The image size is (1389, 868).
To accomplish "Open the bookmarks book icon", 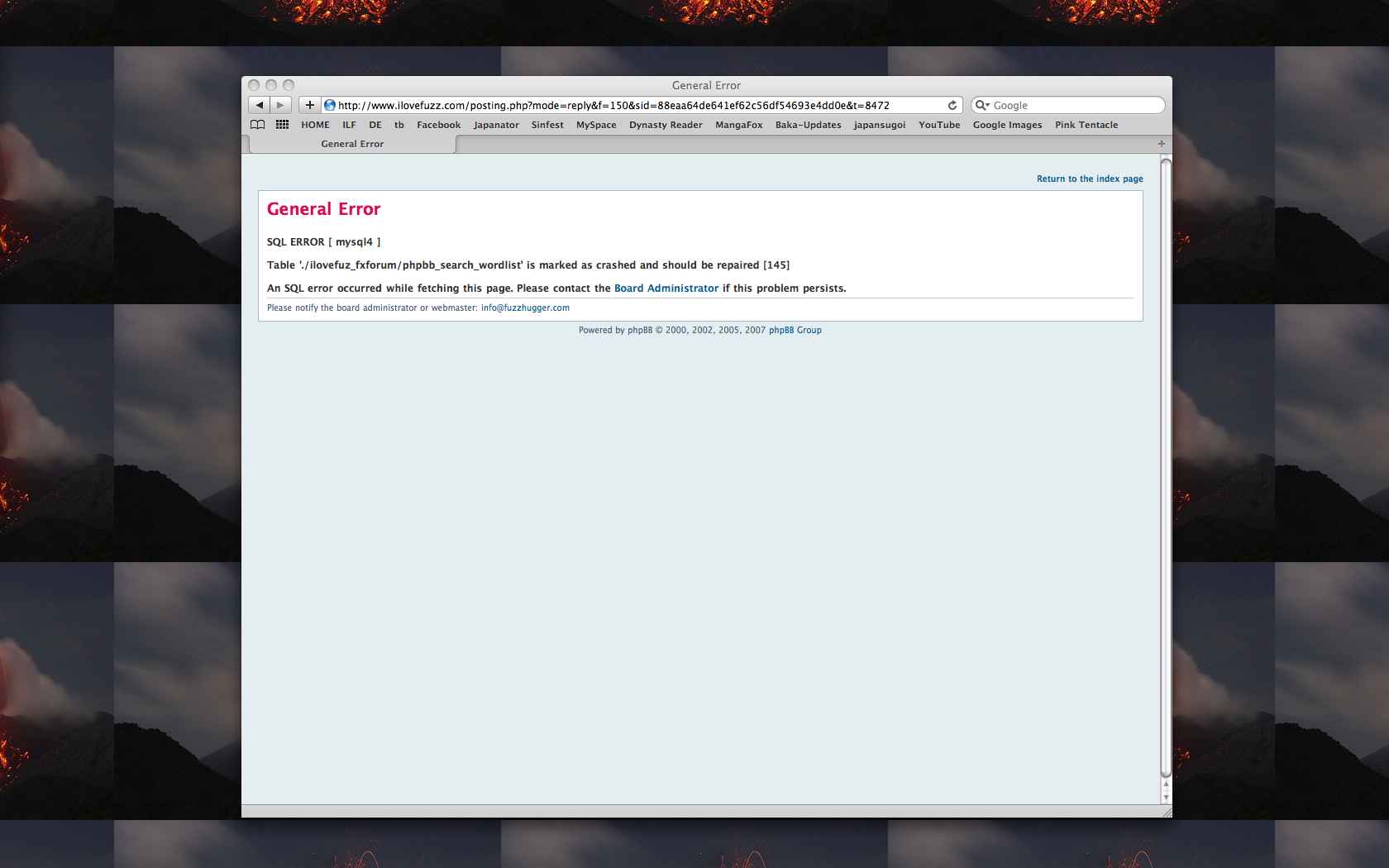I will [258, 125].
